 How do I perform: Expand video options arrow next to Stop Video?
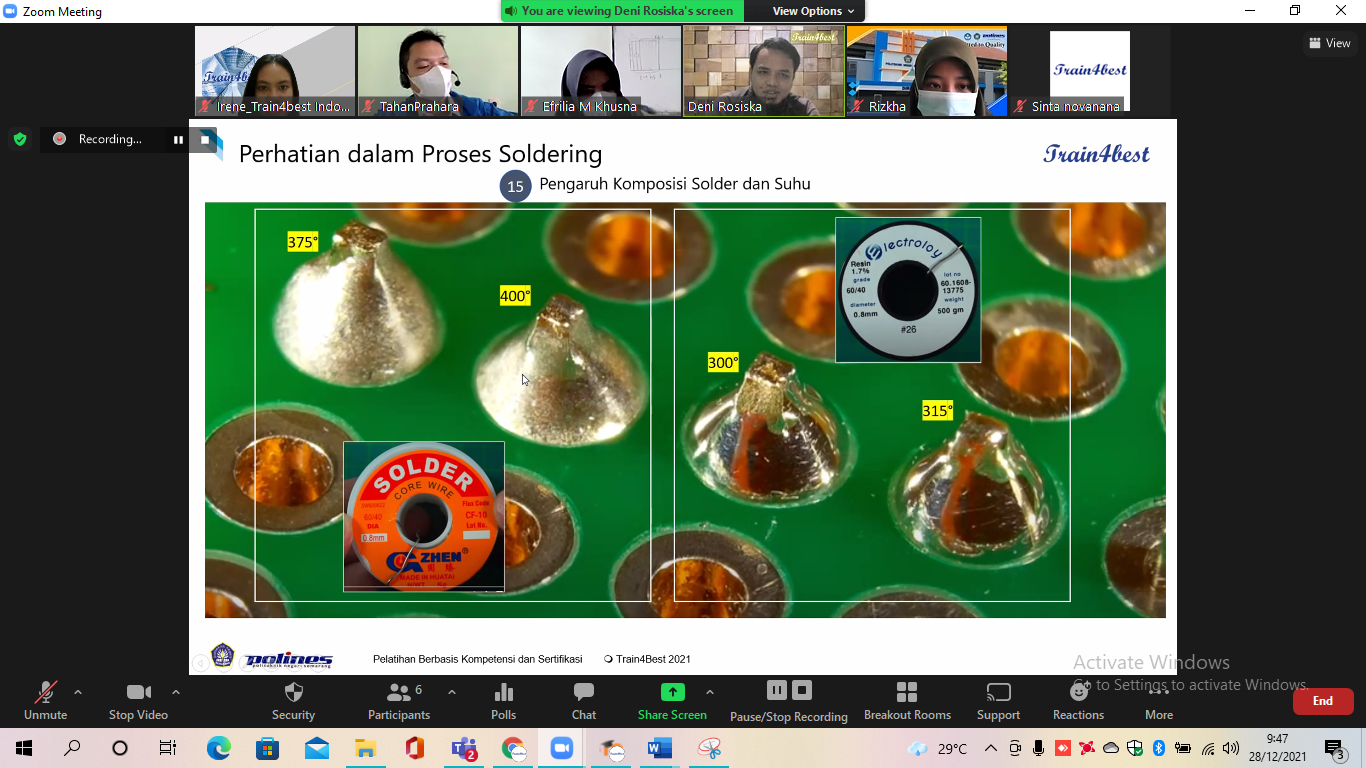tap(176, 692)
